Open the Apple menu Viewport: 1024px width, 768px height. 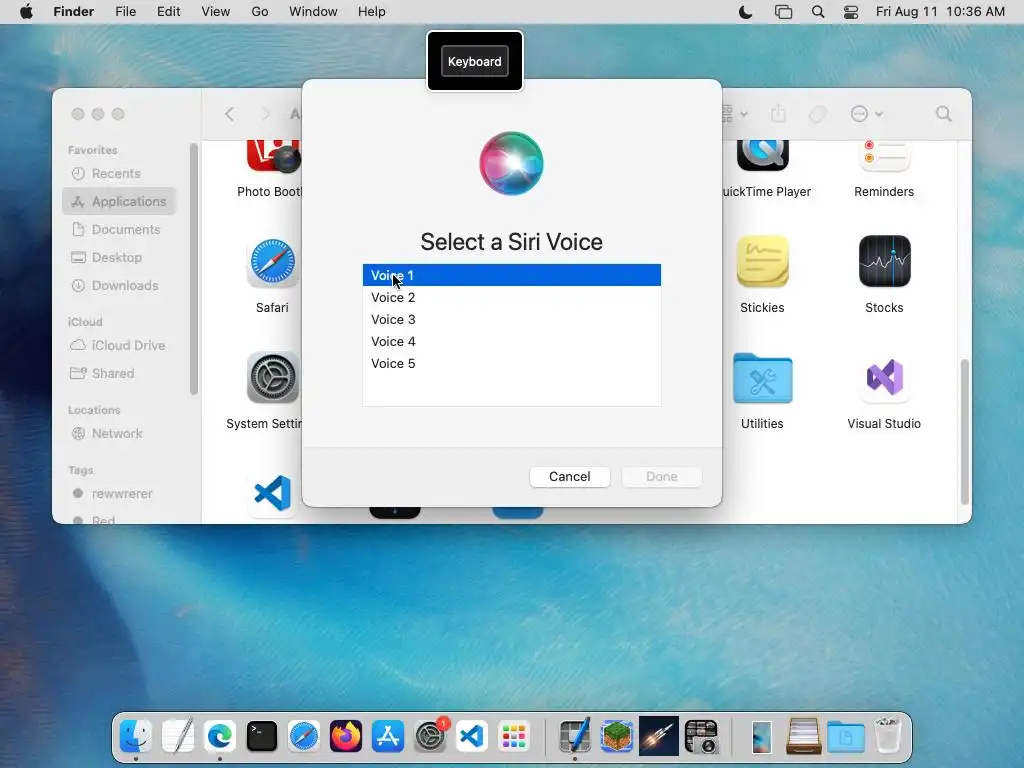26,12
